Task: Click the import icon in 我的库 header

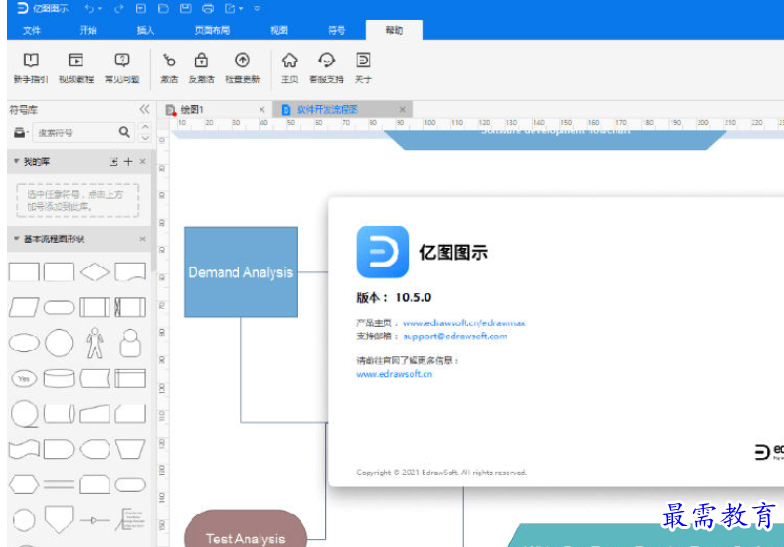Action: click(x=114, y=162)
